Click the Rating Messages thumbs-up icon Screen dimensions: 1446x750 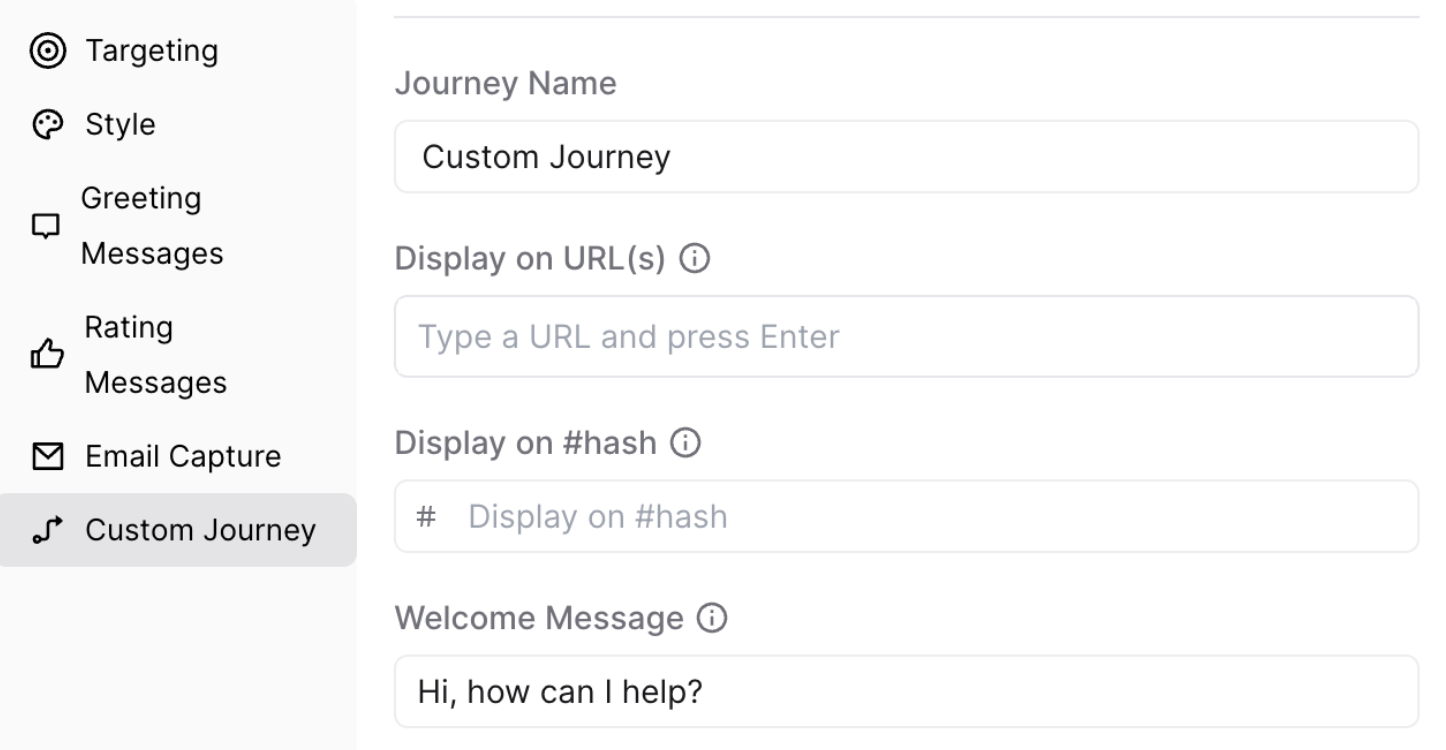point(46,355)
